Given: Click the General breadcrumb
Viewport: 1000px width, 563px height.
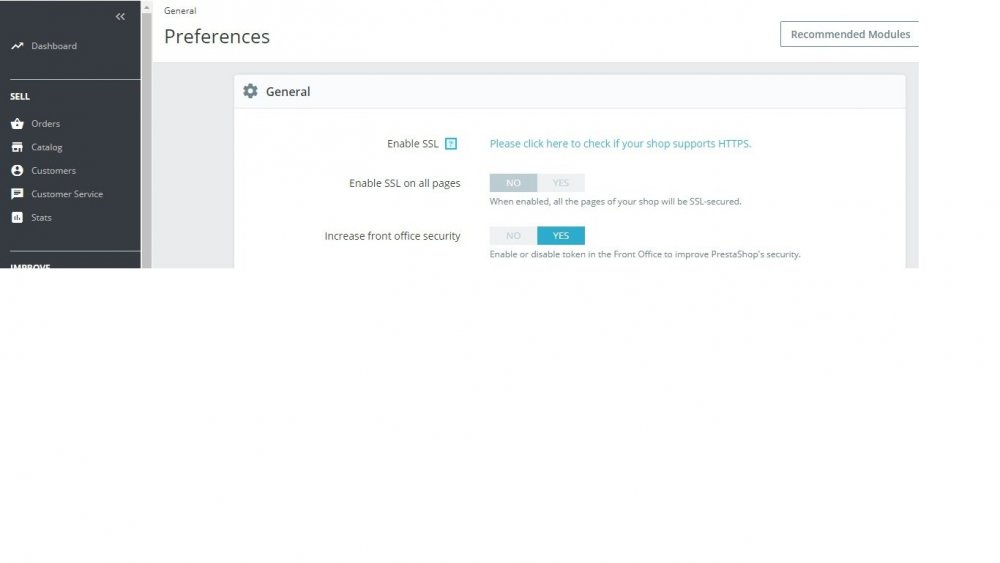Looking at the screenshot, I should 180,11.
